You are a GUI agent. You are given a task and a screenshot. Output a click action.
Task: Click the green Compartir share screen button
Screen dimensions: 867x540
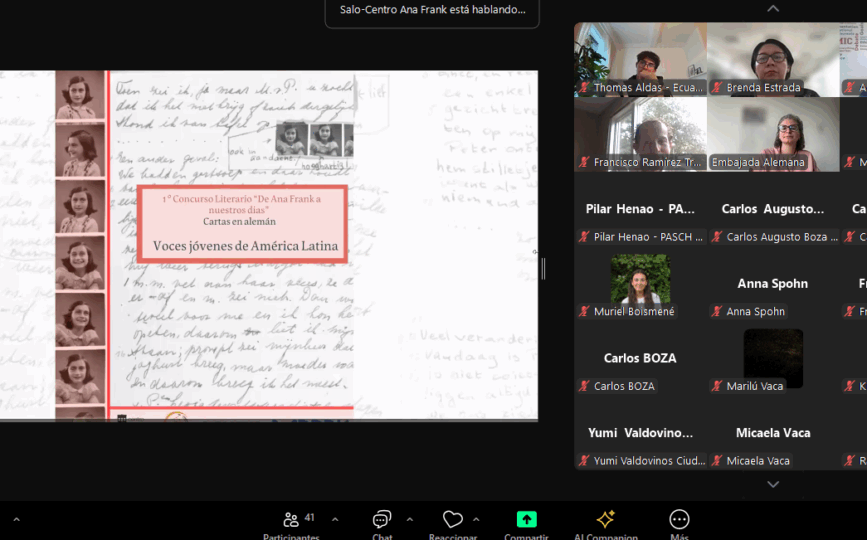[526, 520]
